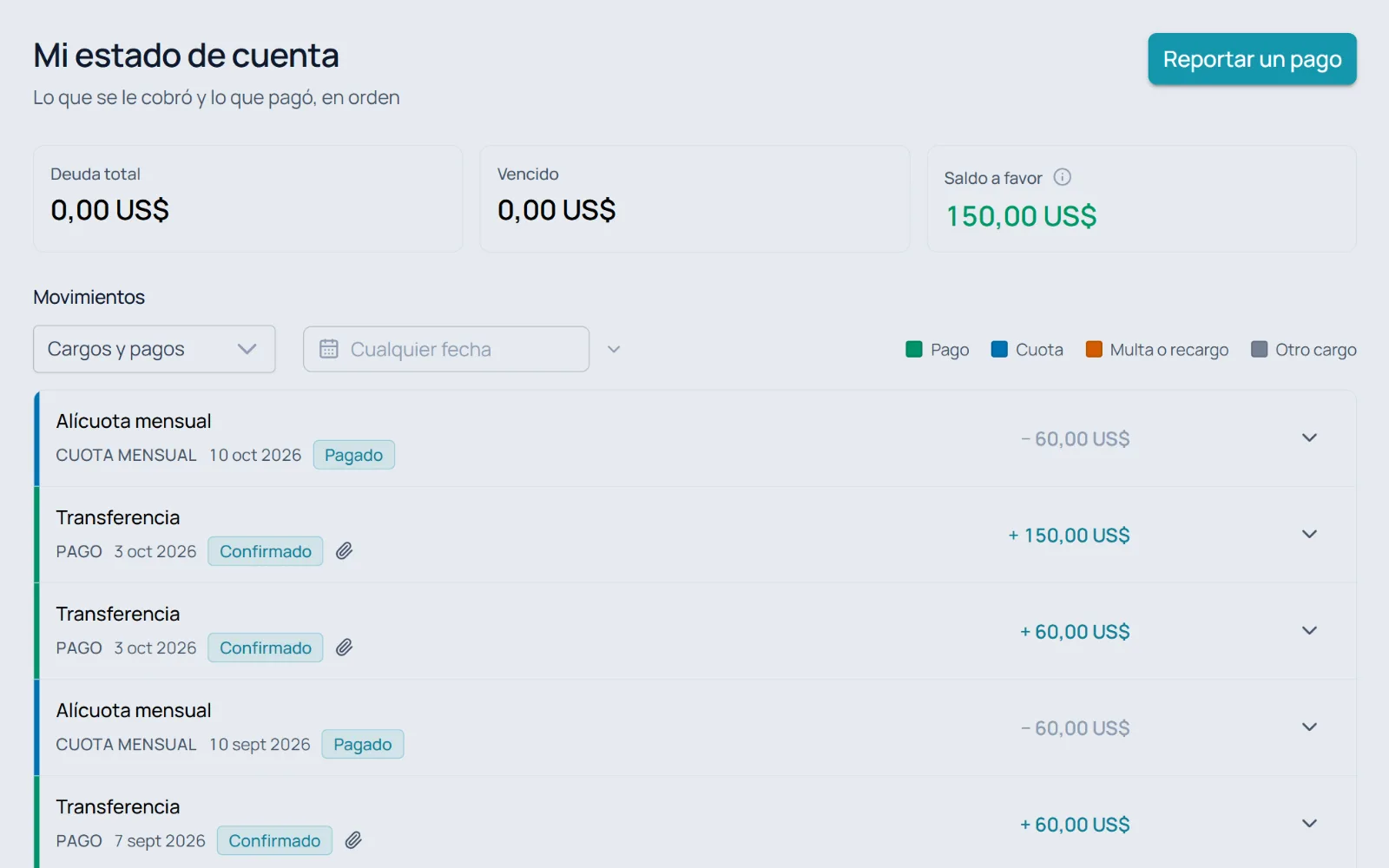Click the Cualquier fecha date field
This screenshot has height=868, width=1389.
446,349
